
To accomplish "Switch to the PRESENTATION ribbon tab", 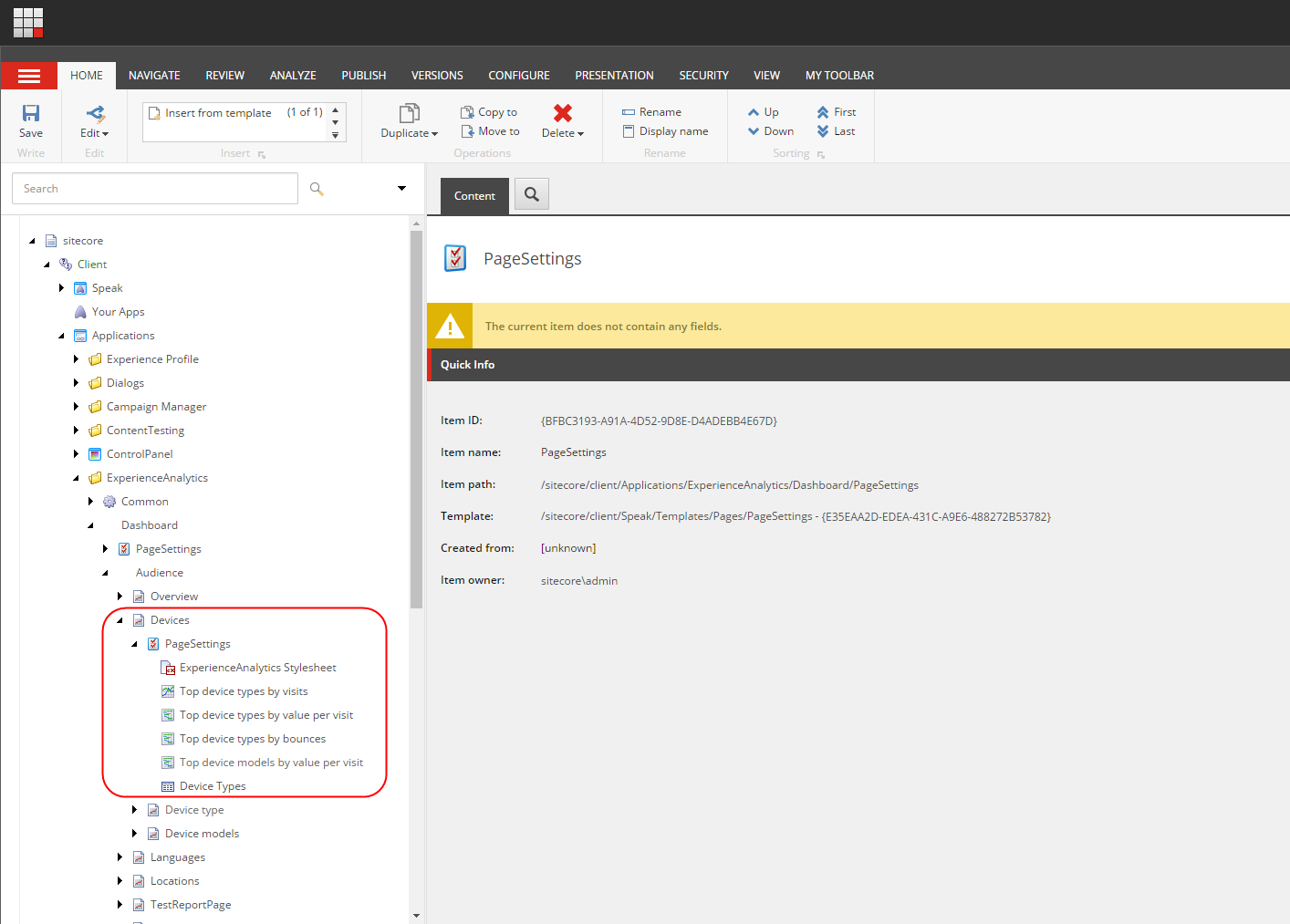I will pyautogui.click(x=614, y=76).
